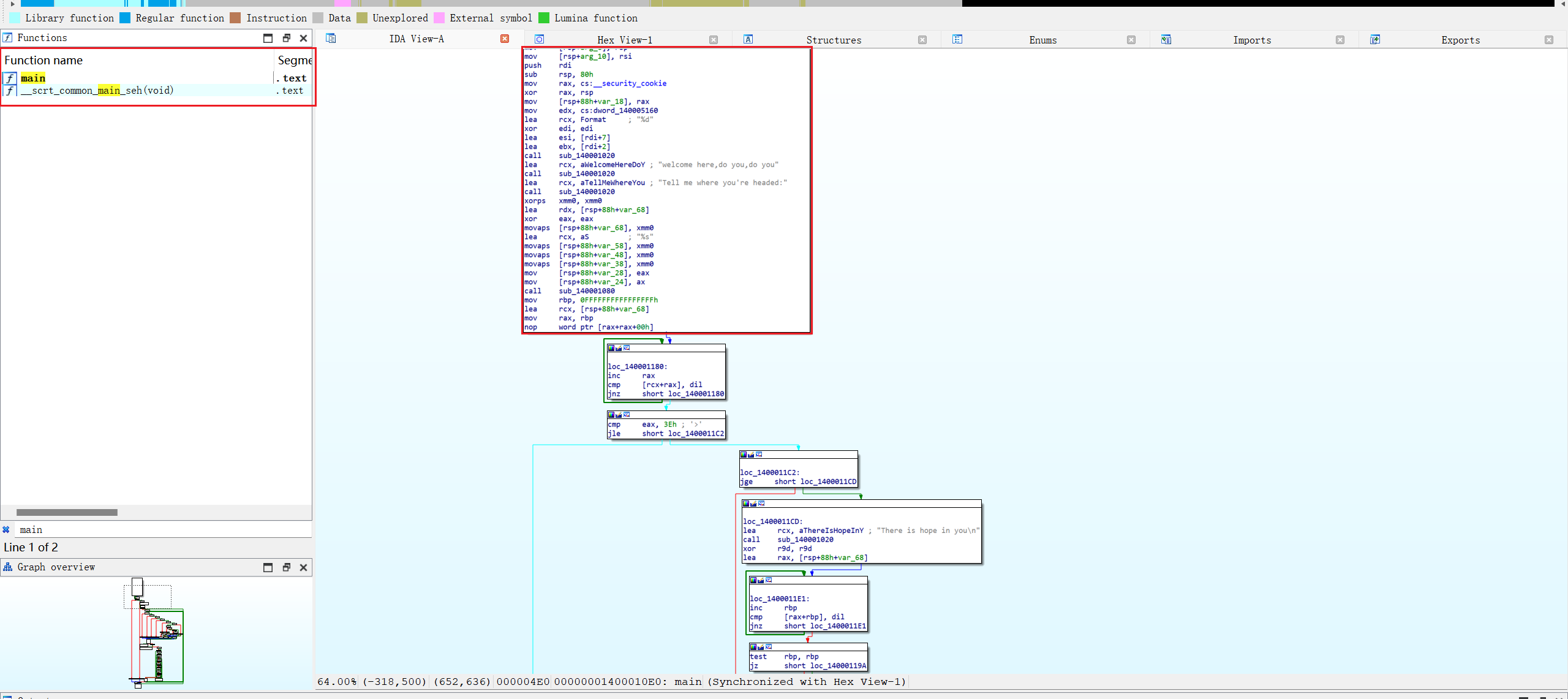Click the IDA View-A tab icon
This screenshot has height=699, width=1568.
point(331,39)
